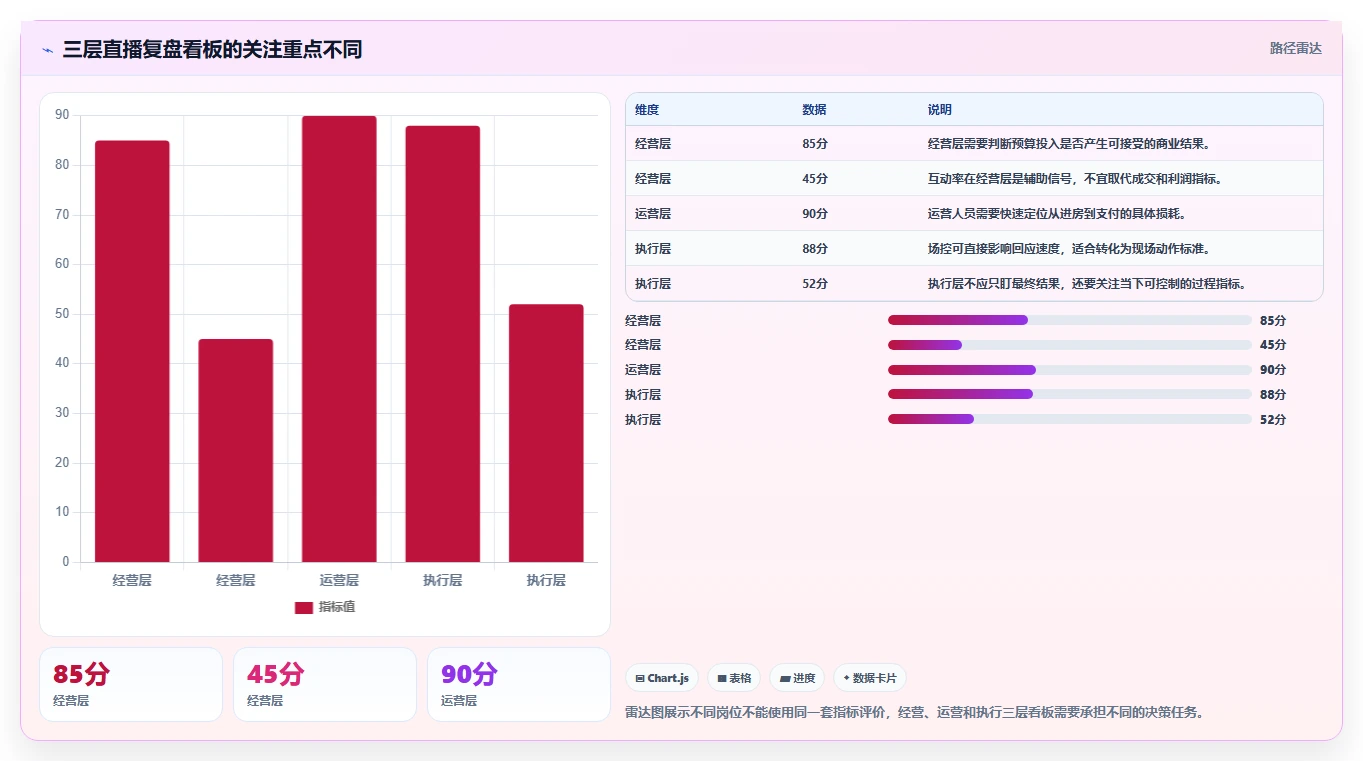Click the table row describing 预算投入是否产生可接受的商业结果
Viewport: 1363px width, 761px height.
[974, 143]
